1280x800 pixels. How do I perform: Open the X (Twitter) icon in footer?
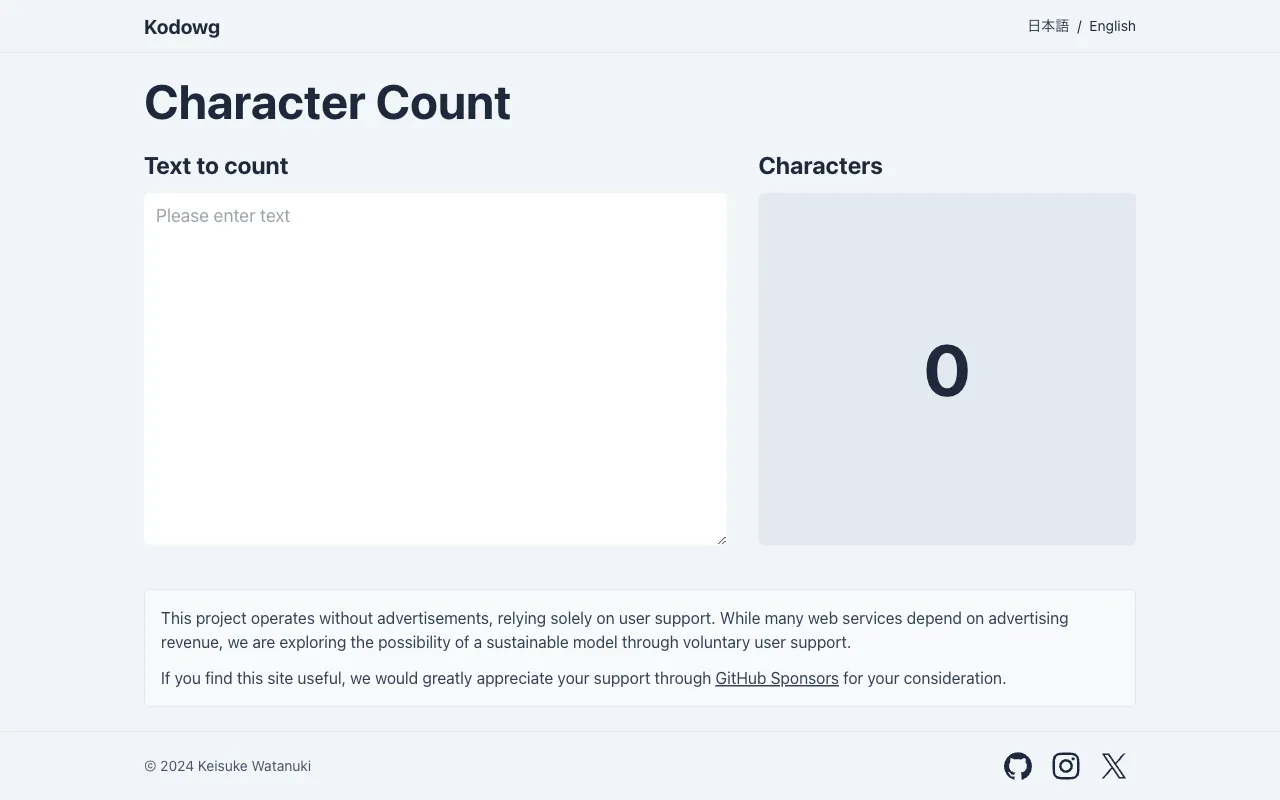[x=1114, y=766]
